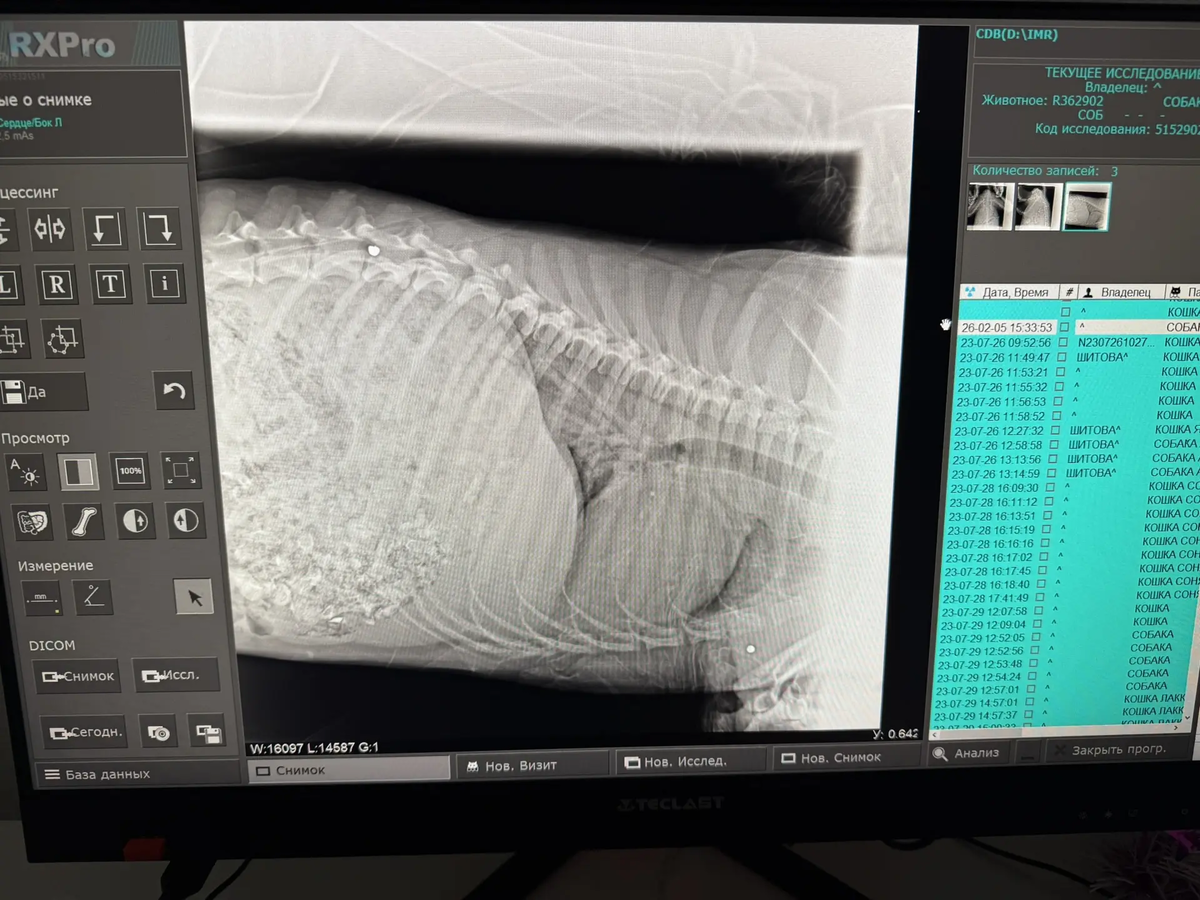Activate the pointer arrow tool
1200x900 pixels.
pyautogui.click(x=194, y=597)
